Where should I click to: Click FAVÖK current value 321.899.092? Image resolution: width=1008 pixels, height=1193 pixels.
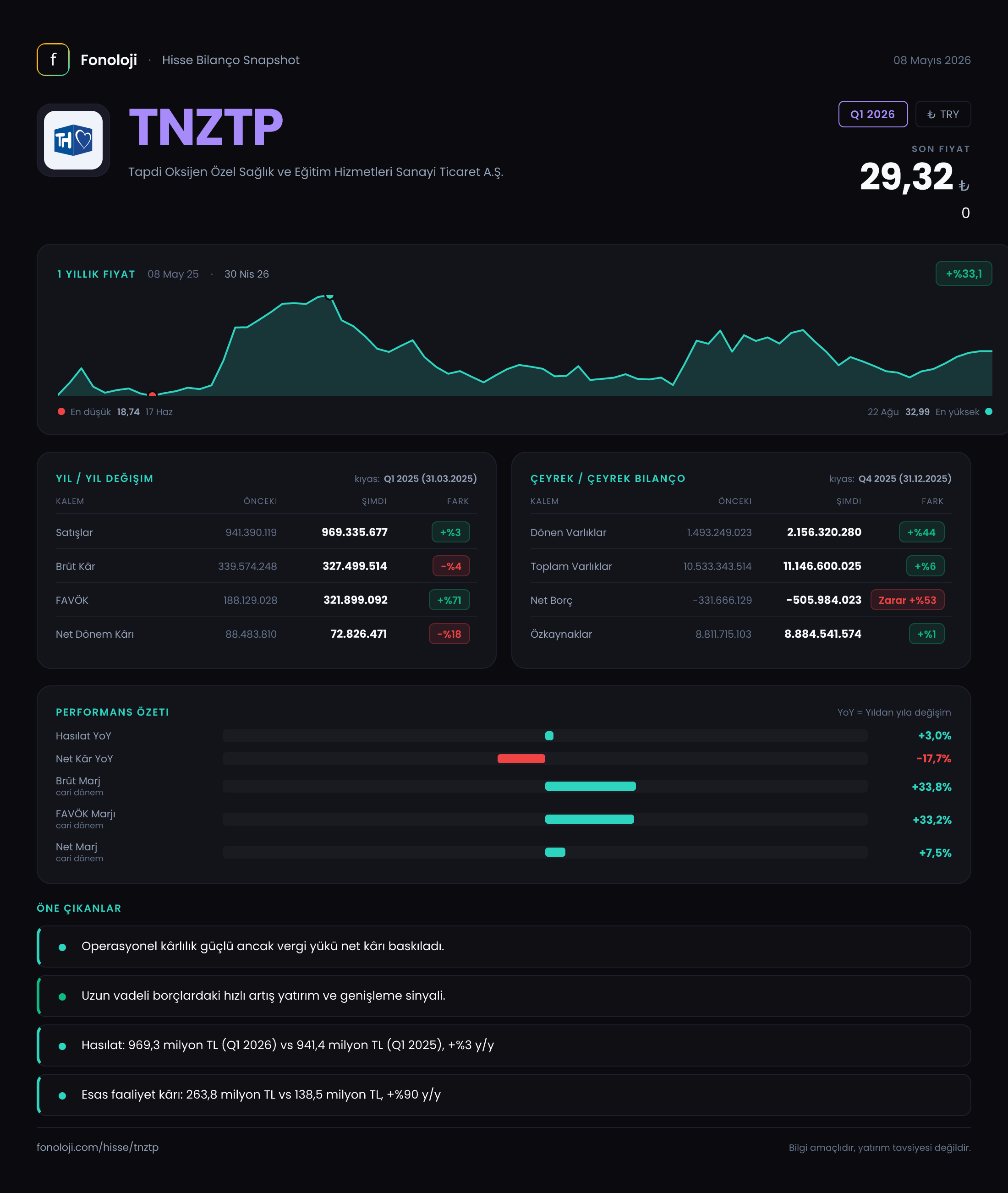[x=356, y=600]
